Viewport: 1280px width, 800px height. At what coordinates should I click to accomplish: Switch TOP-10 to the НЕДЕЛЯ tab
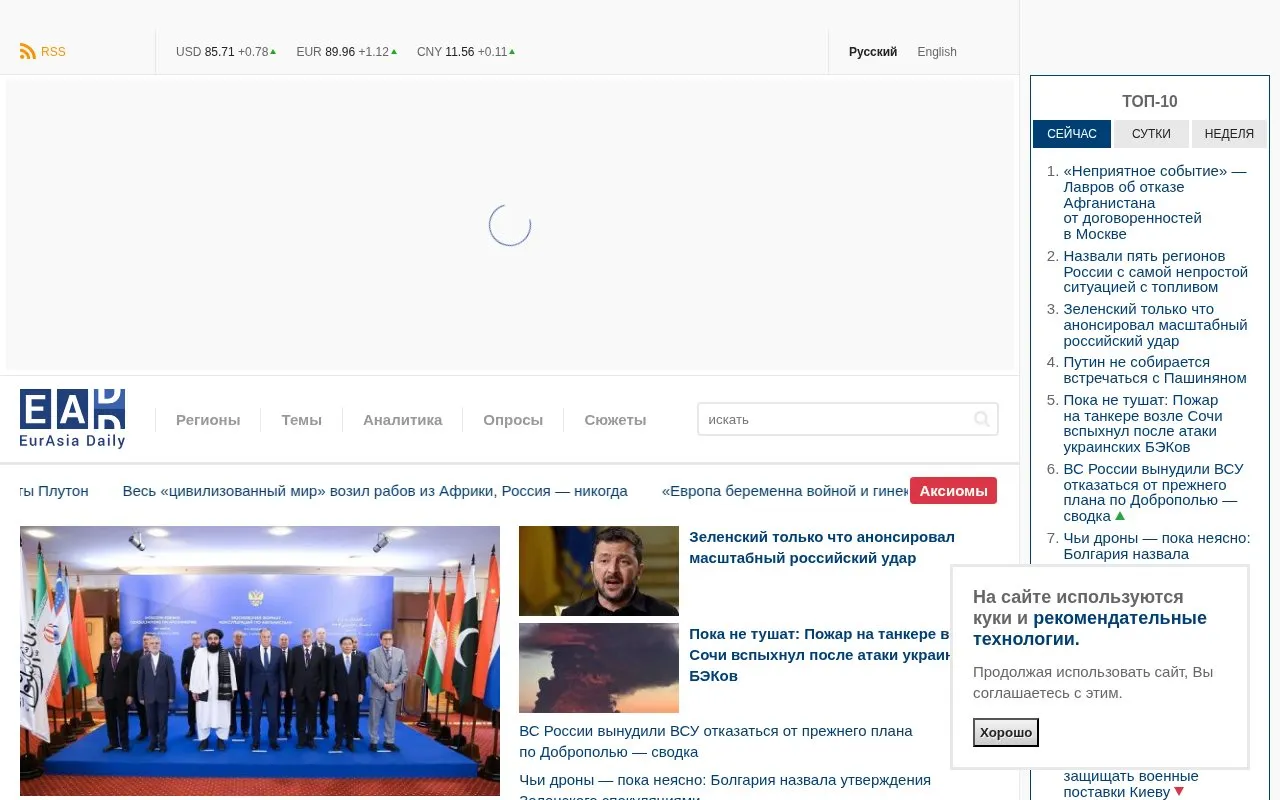click(x=1229, y=134)
